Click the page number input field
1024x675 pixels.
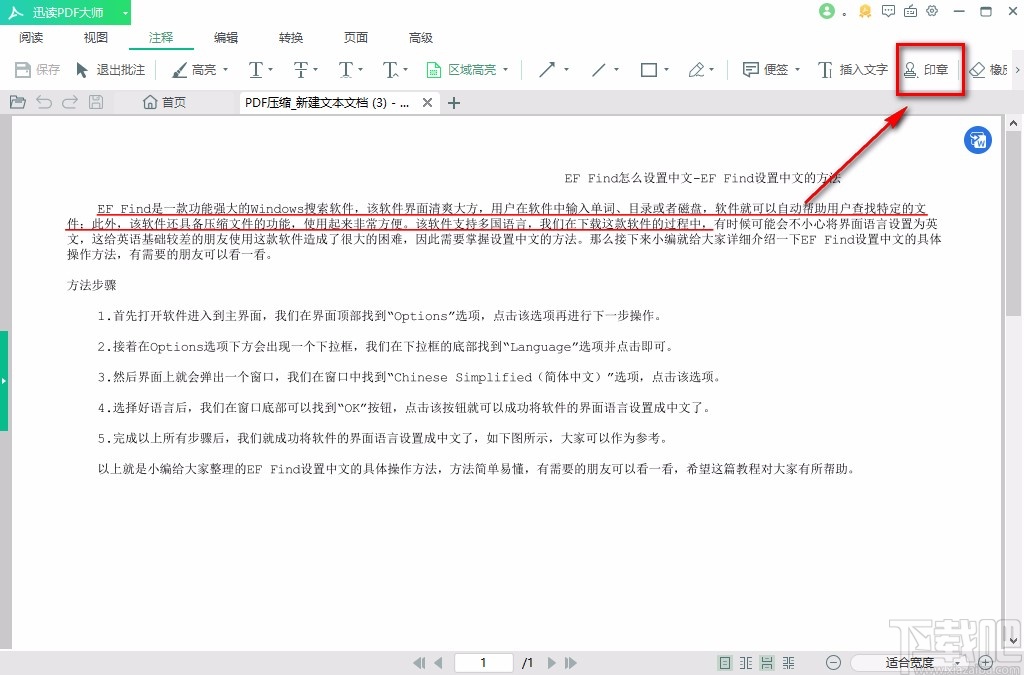pyautogui.click(x=483, y=662)
